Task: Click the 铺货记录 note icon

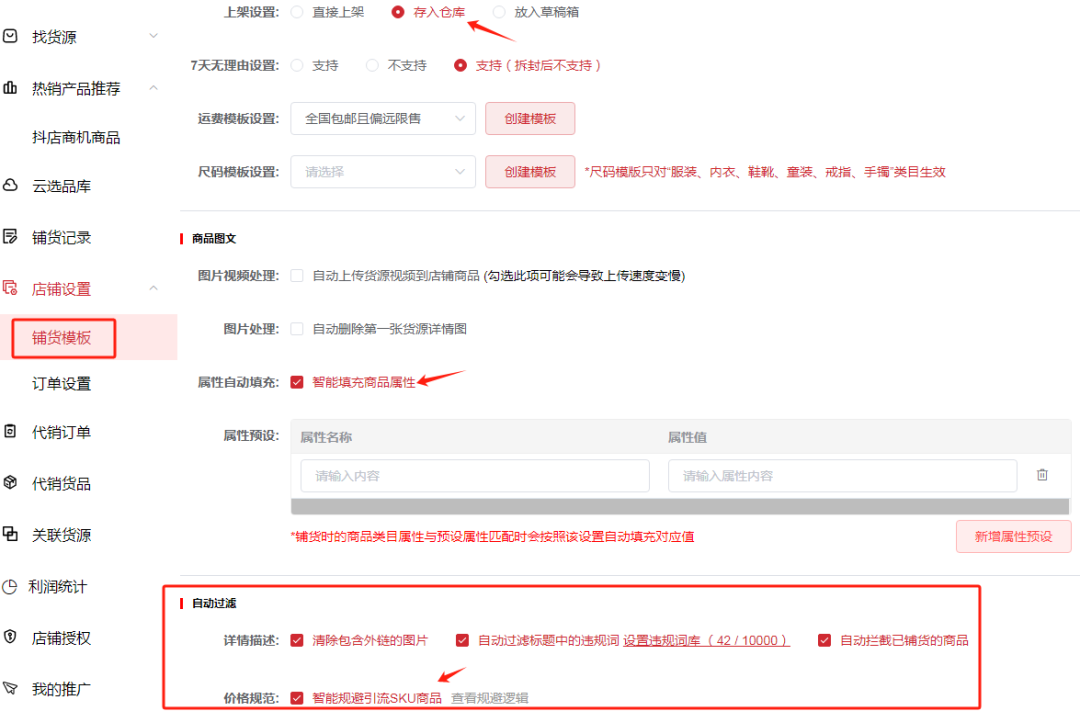Action: coord(10,236)
